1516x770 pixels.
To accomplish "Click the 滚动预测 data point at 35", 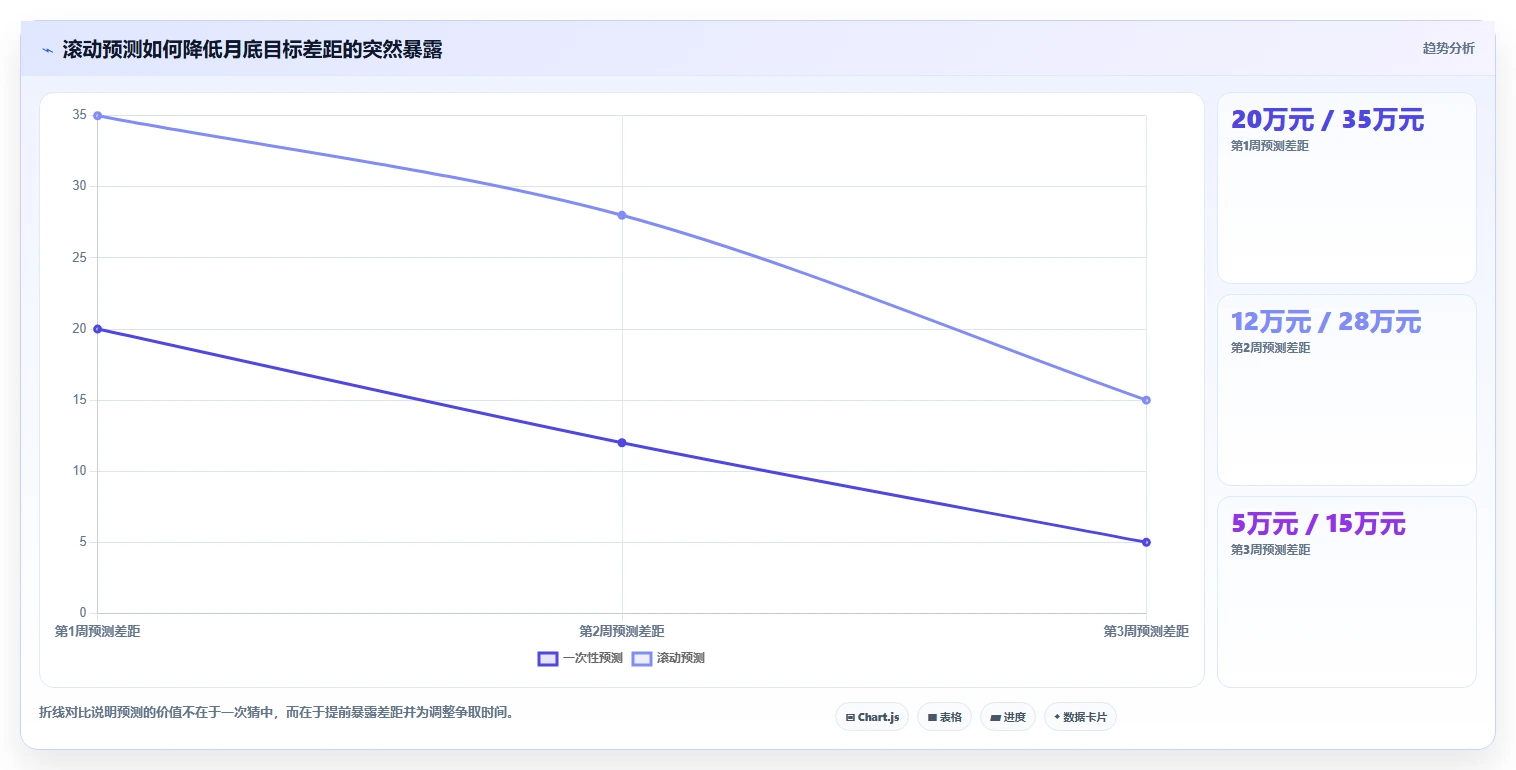I will coord(97,115).
